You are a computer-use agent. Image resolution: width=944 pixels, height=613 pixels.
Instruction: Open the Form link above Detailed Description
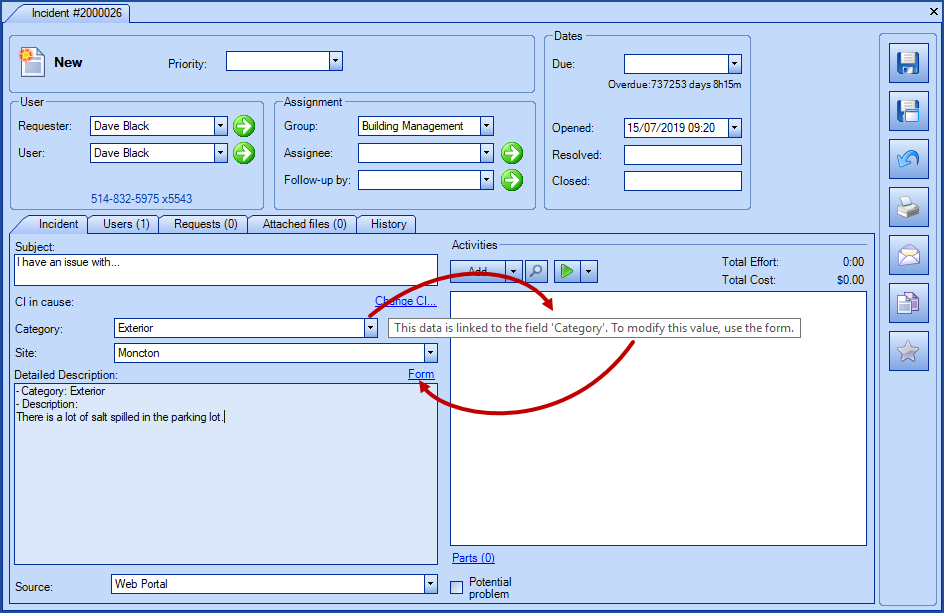421,374
